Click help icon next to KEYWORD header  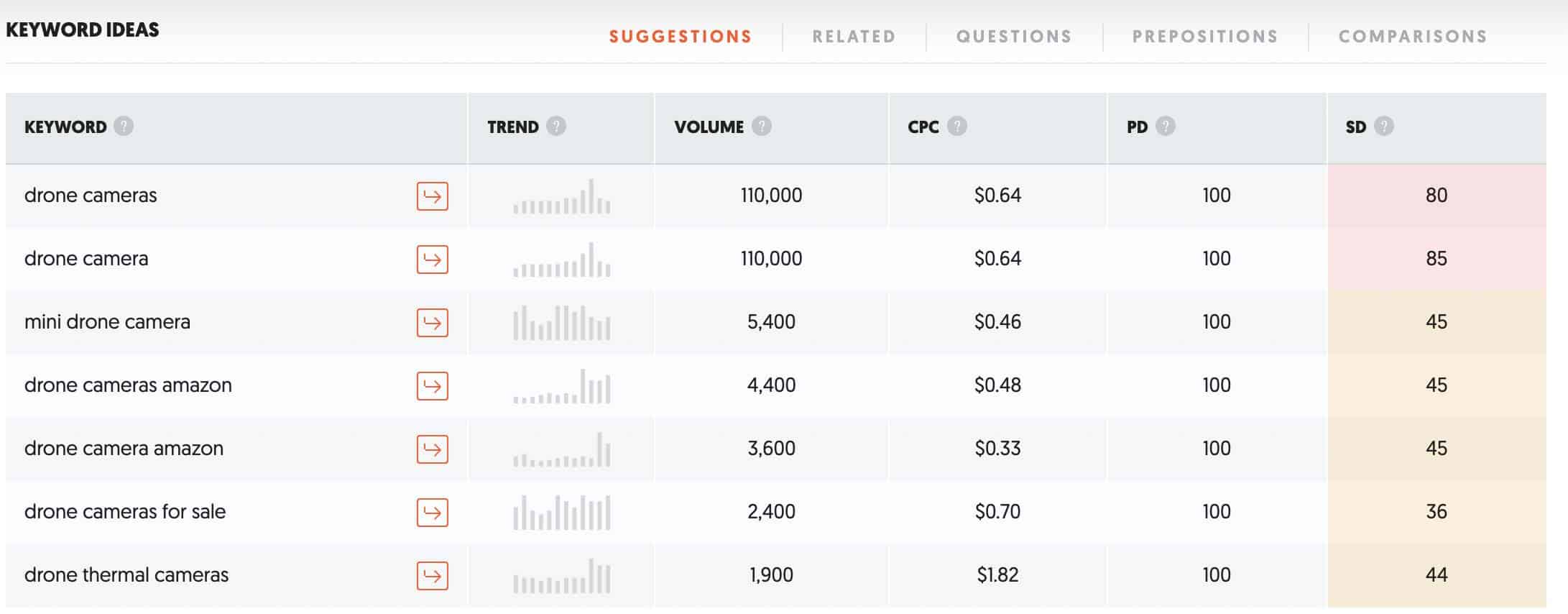pos(124,127)
